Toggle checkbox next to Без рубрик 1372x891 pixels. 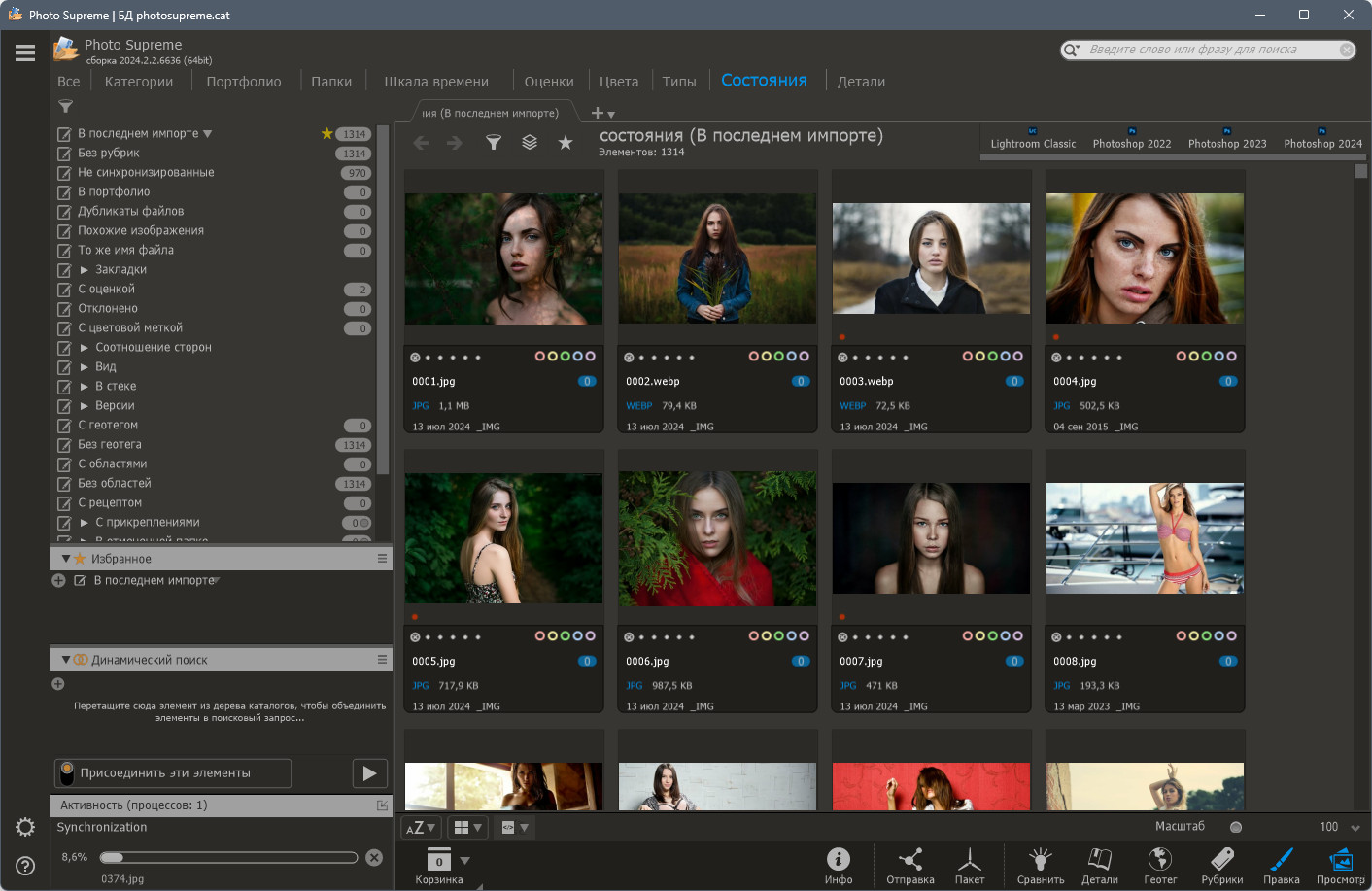64,154
